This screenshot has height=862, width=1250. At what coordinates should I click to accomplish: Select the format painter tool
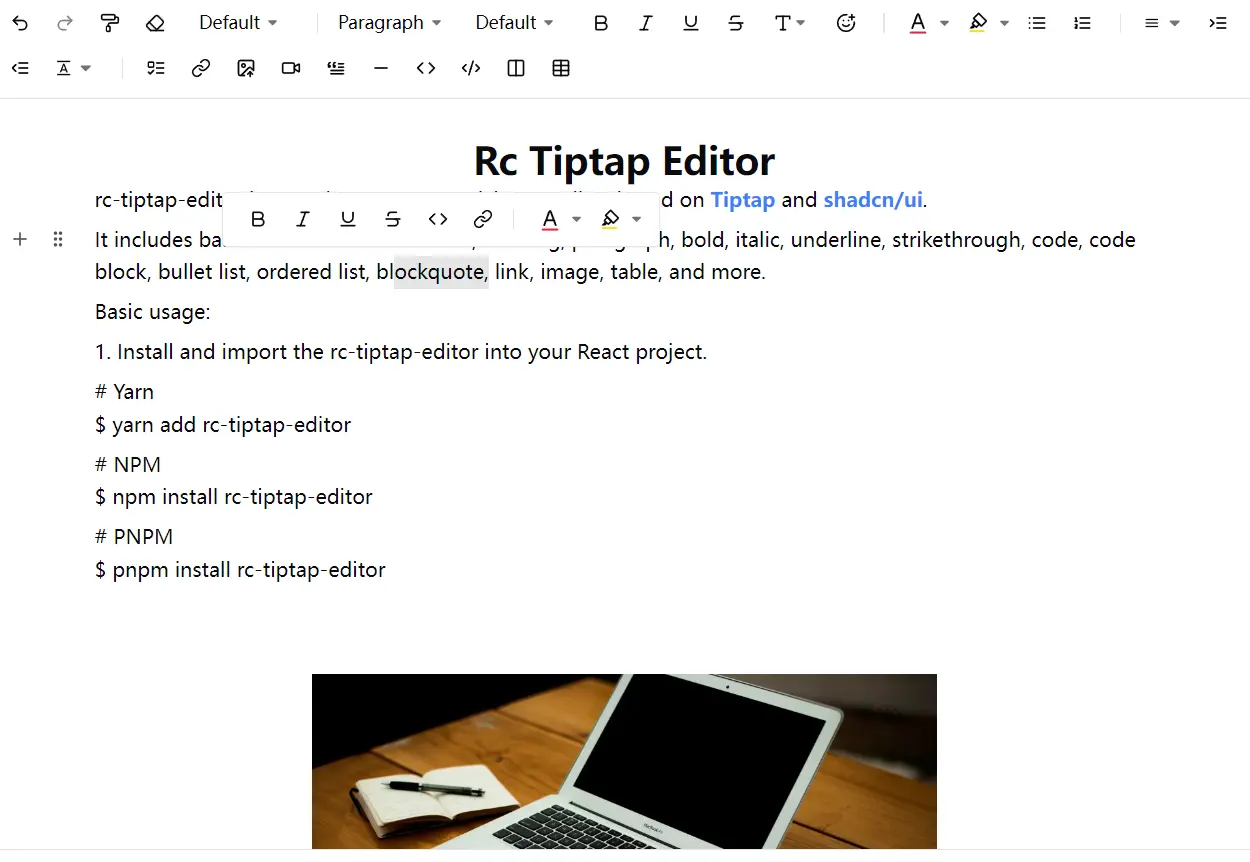click(x=110, y=23)
